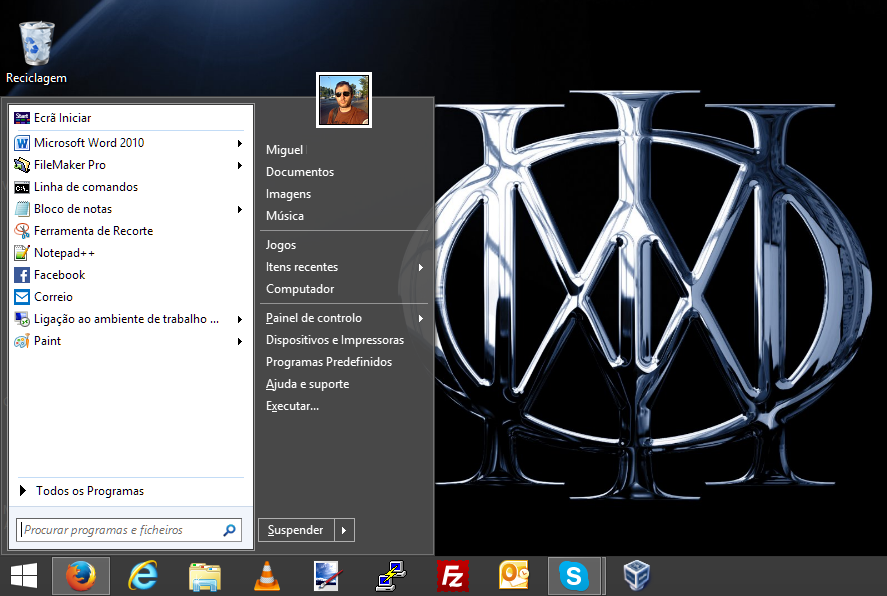Expand Paint recent files arrow

pos(240,342)
